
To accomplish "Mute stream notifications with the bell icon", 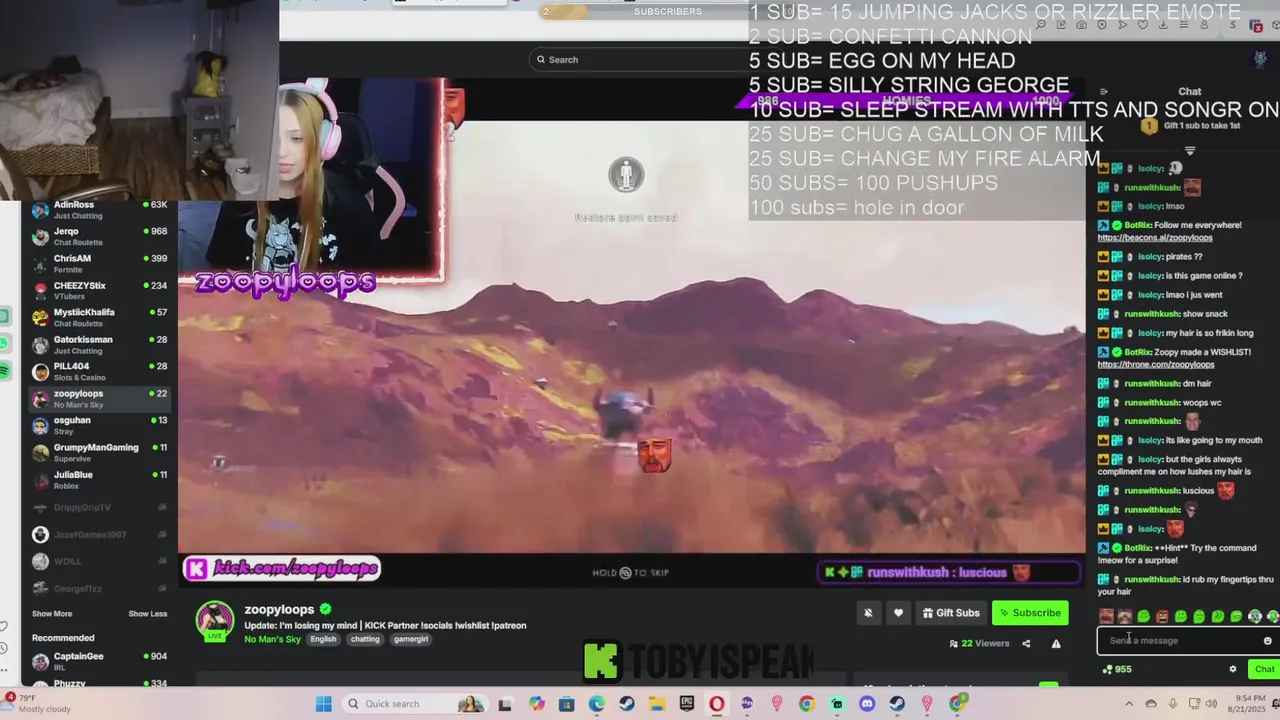I will point(868,613).
